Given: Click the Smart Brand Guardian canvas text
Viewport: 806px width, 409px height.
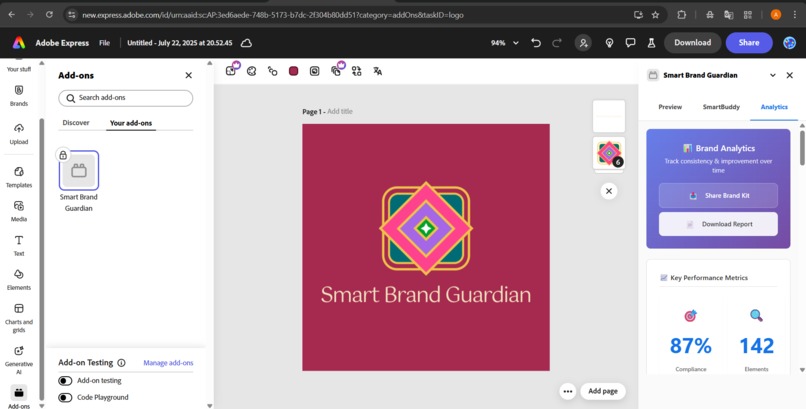Looking at the screenshot, I should pos(426,295).
